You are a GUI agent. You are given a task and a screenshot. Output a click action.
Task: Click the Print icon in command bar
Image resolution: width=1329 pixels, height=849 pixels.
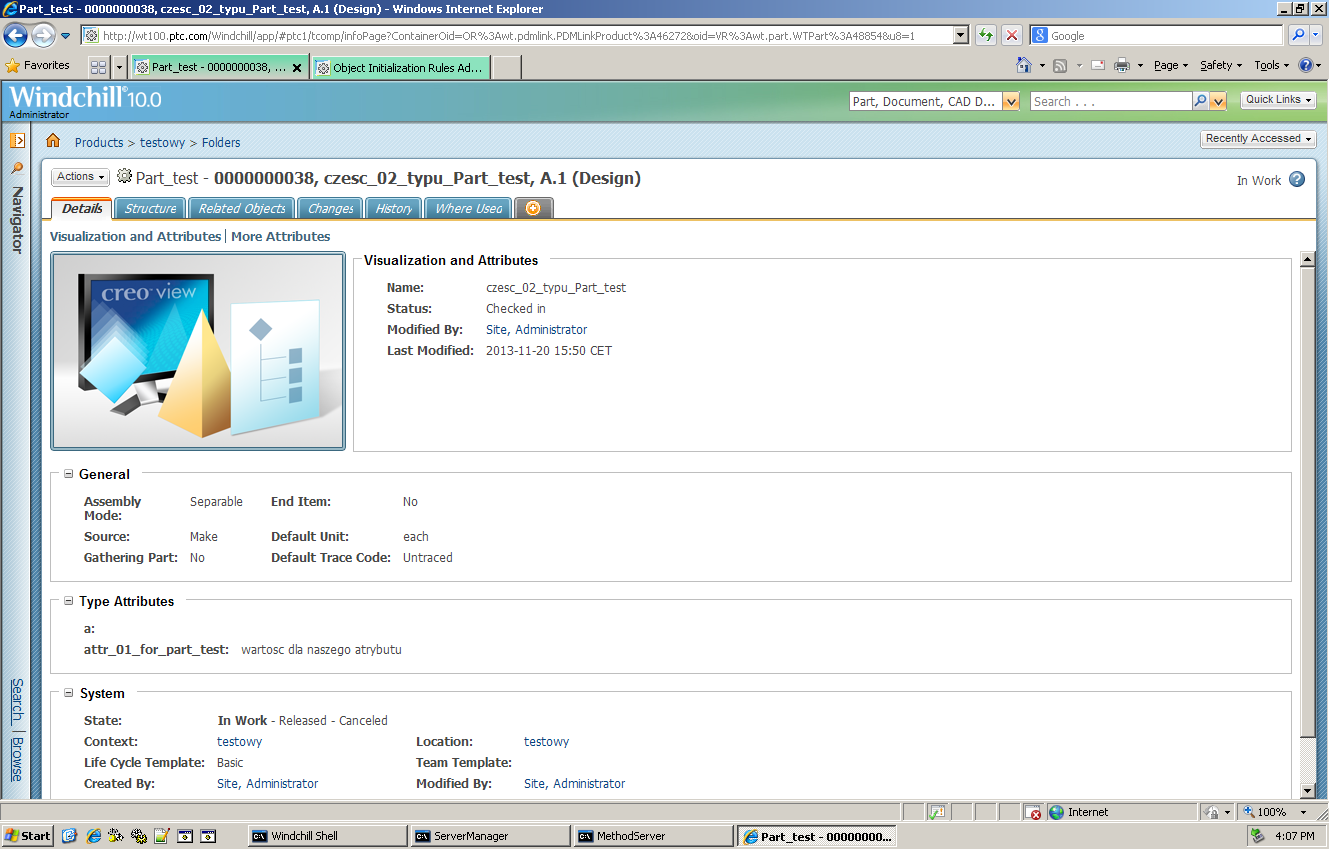1122,65
